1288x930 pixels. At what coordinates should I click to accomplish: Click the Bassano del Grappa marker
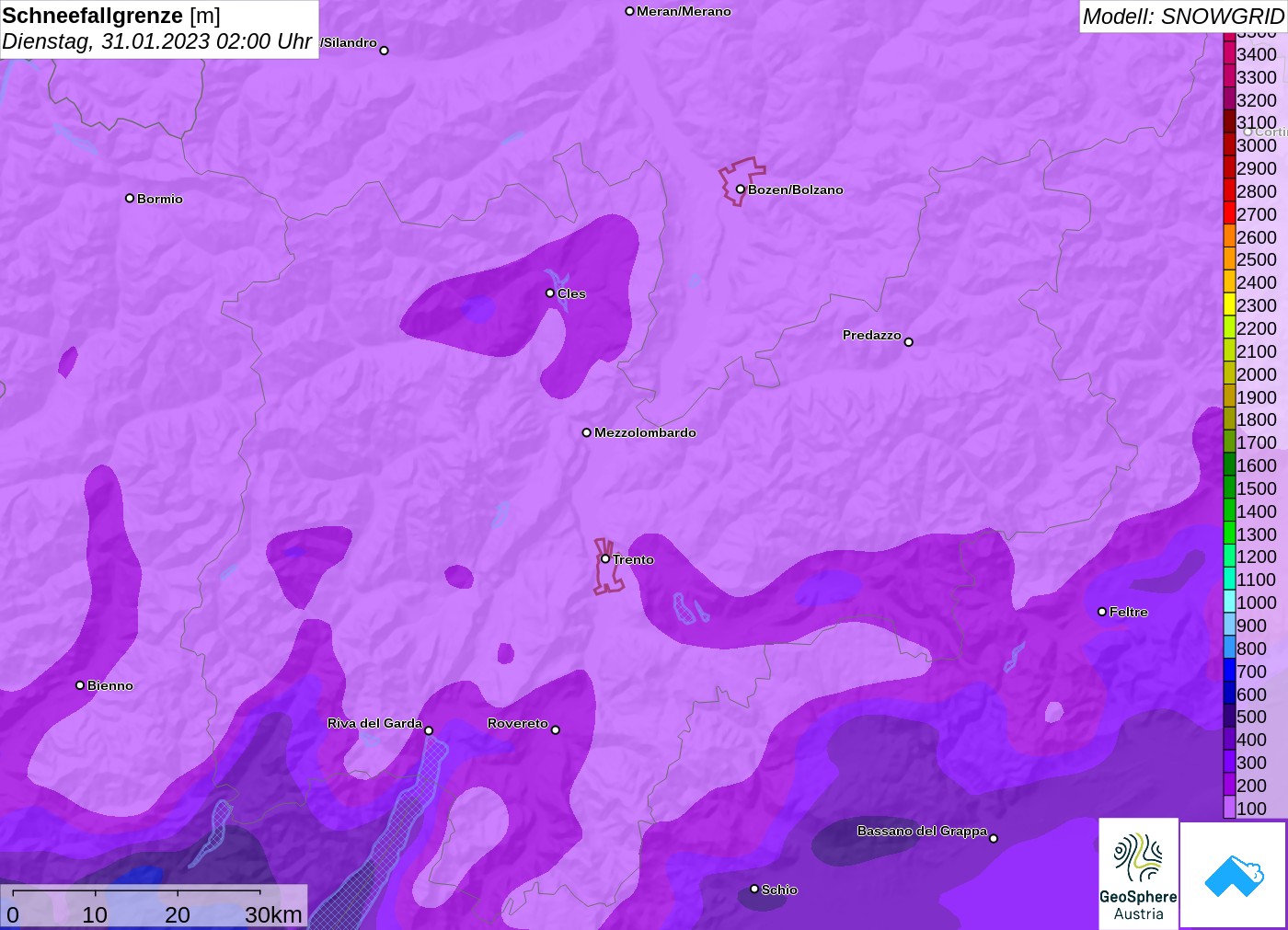click(994, 838)
